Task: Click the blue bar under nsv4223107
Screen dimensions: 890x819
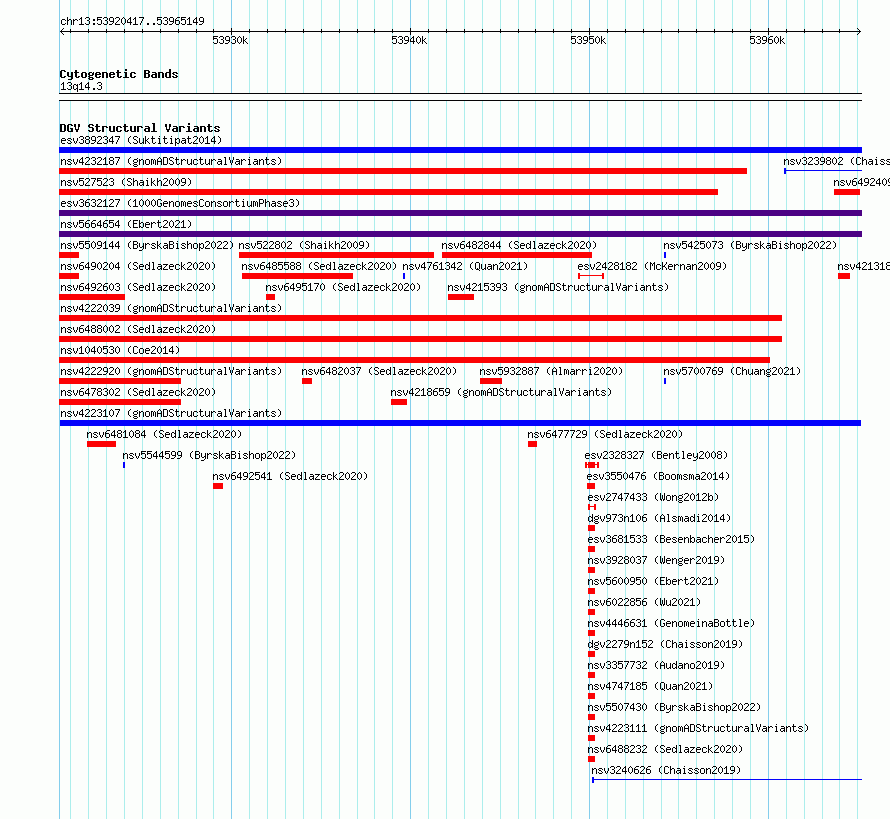Action: (460, 423)
